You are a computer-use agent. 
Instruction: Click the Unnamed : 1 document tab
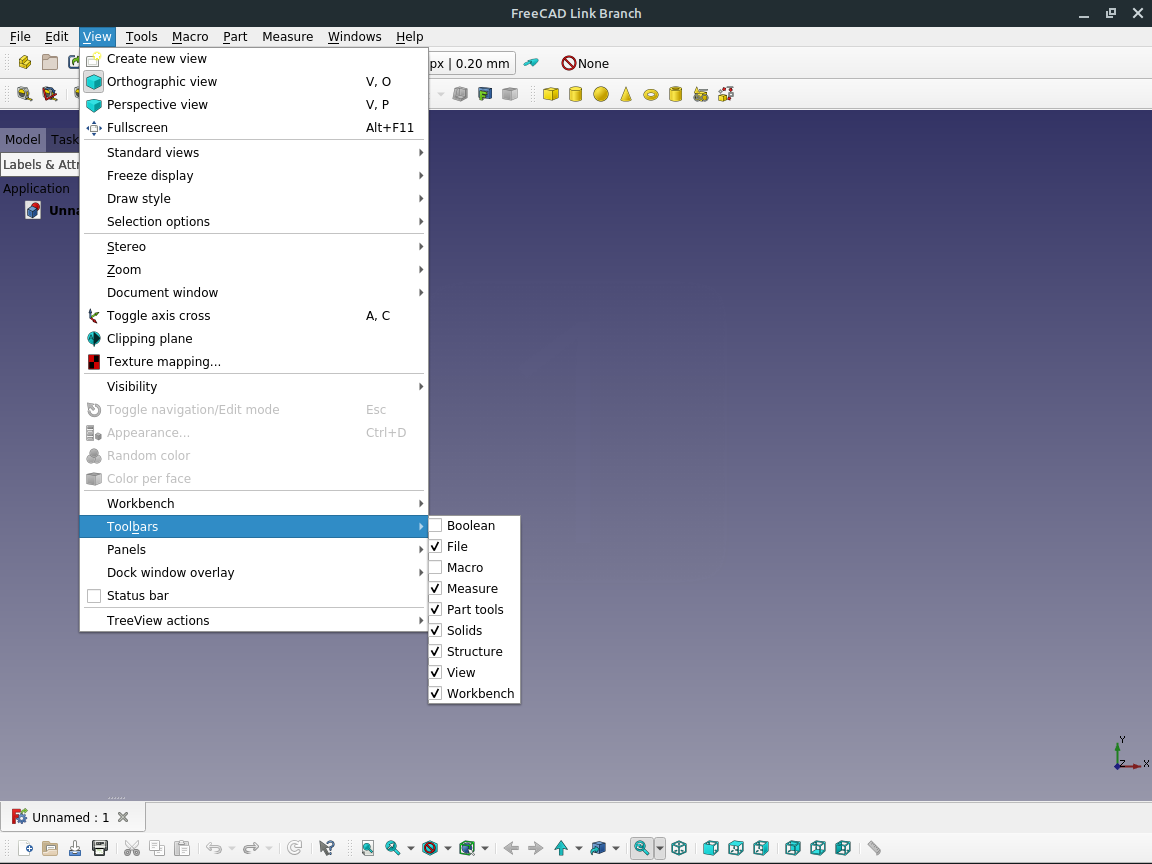click(x=72, y=816)
